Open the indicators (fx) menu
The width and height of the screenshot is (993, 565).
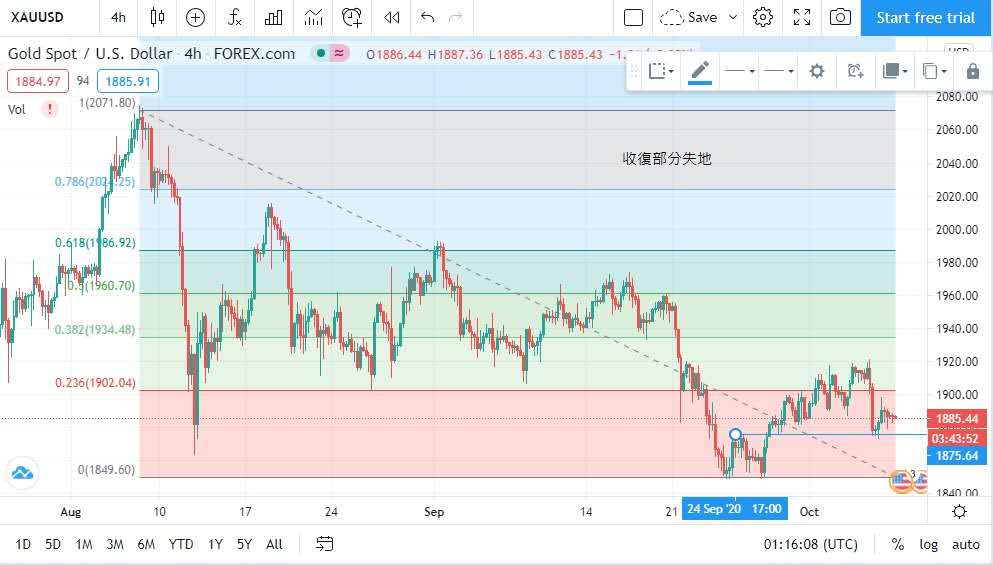pyautogui.click(x=234, y=17)
